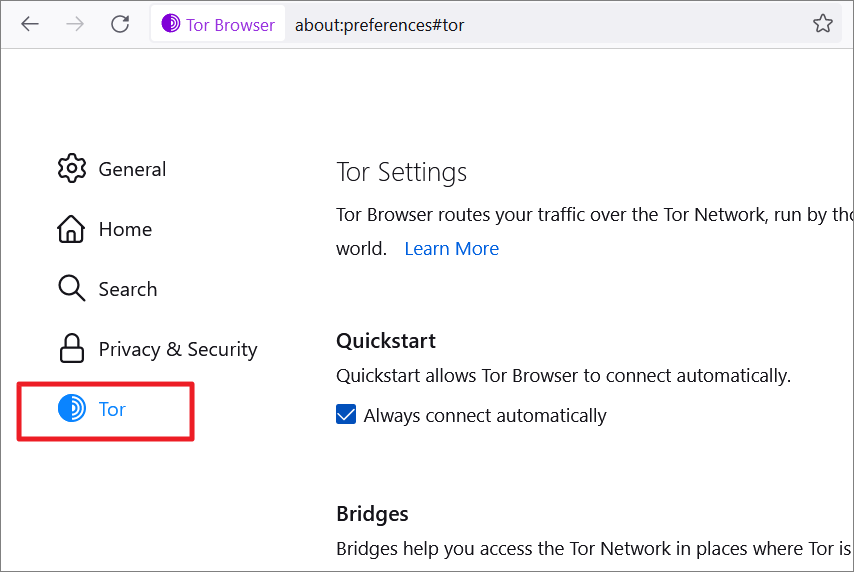The height and width of the screenshot is (572, 854).
Task: Bookmark this page with the star icon
Action: pyautogui.click(x=822, y=23)
